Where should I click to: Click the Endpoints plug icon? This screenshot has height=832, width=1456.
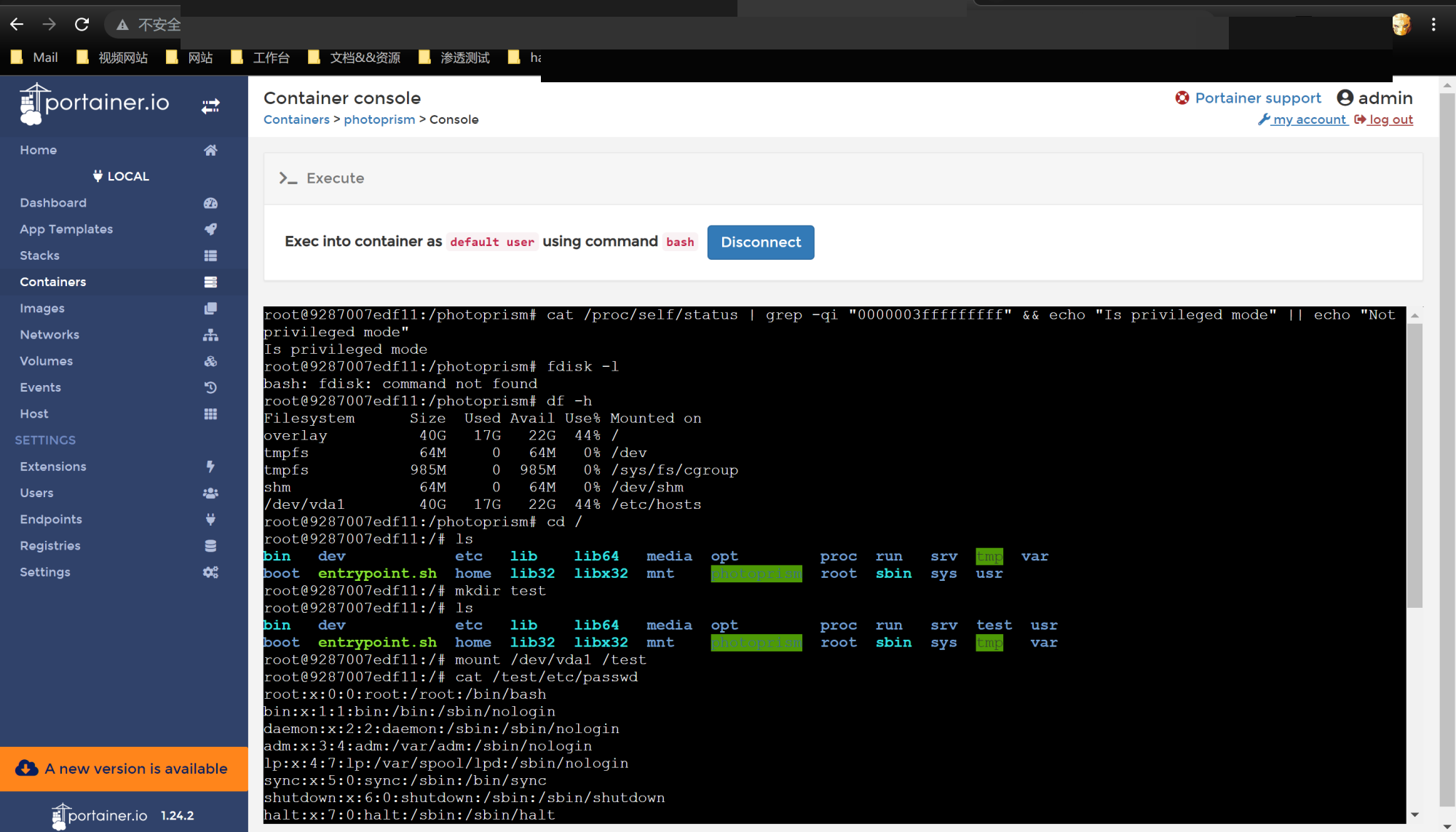point(210,519)
